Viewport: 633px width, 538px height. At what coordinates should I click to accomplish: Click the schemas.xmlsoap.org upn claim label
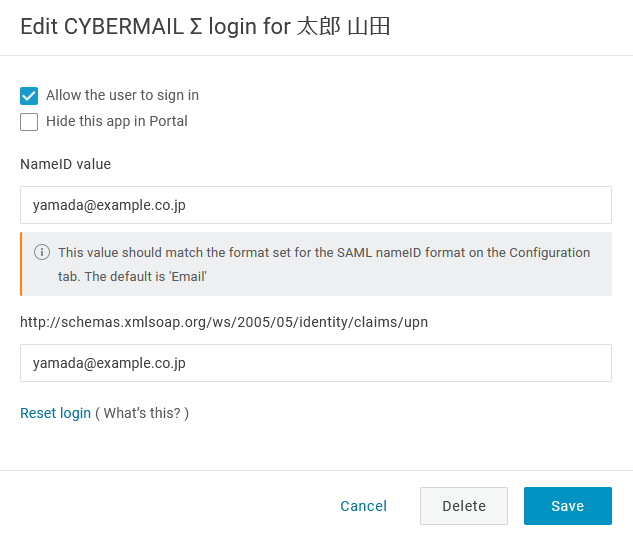[224, 322]
